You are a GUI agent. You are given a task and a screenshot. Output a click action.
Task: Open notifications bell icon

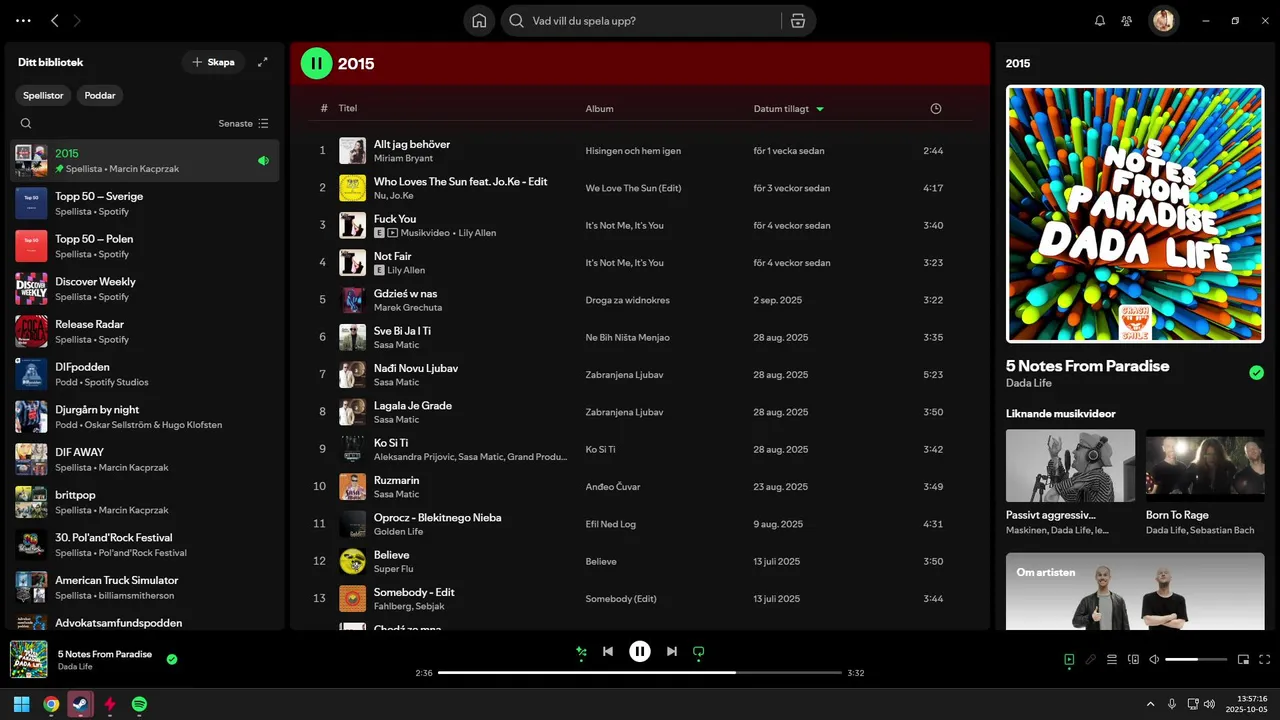(x=1100, y=20)
